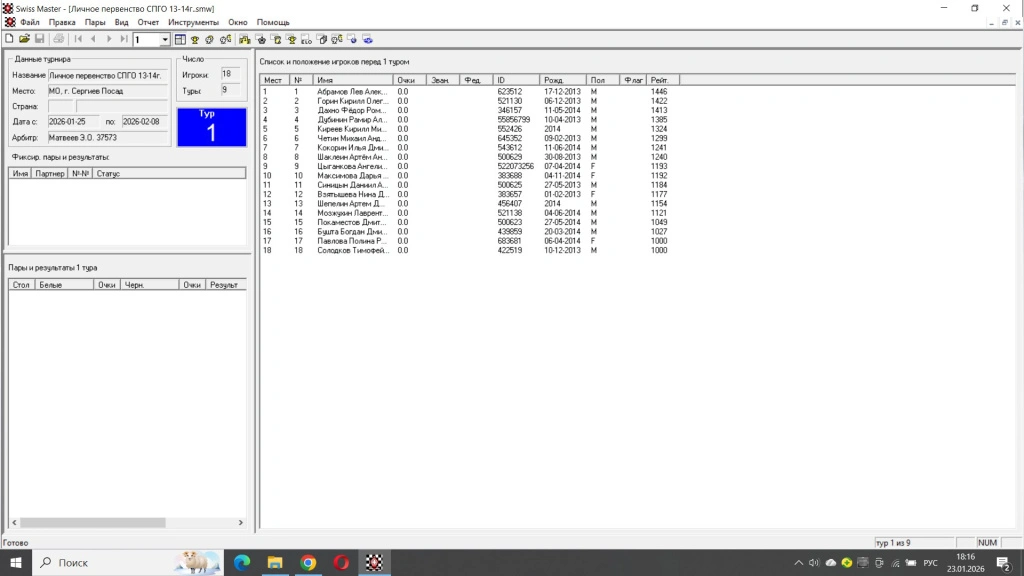Click the New file toolbar icon
1024x576 pixels.
9,39
